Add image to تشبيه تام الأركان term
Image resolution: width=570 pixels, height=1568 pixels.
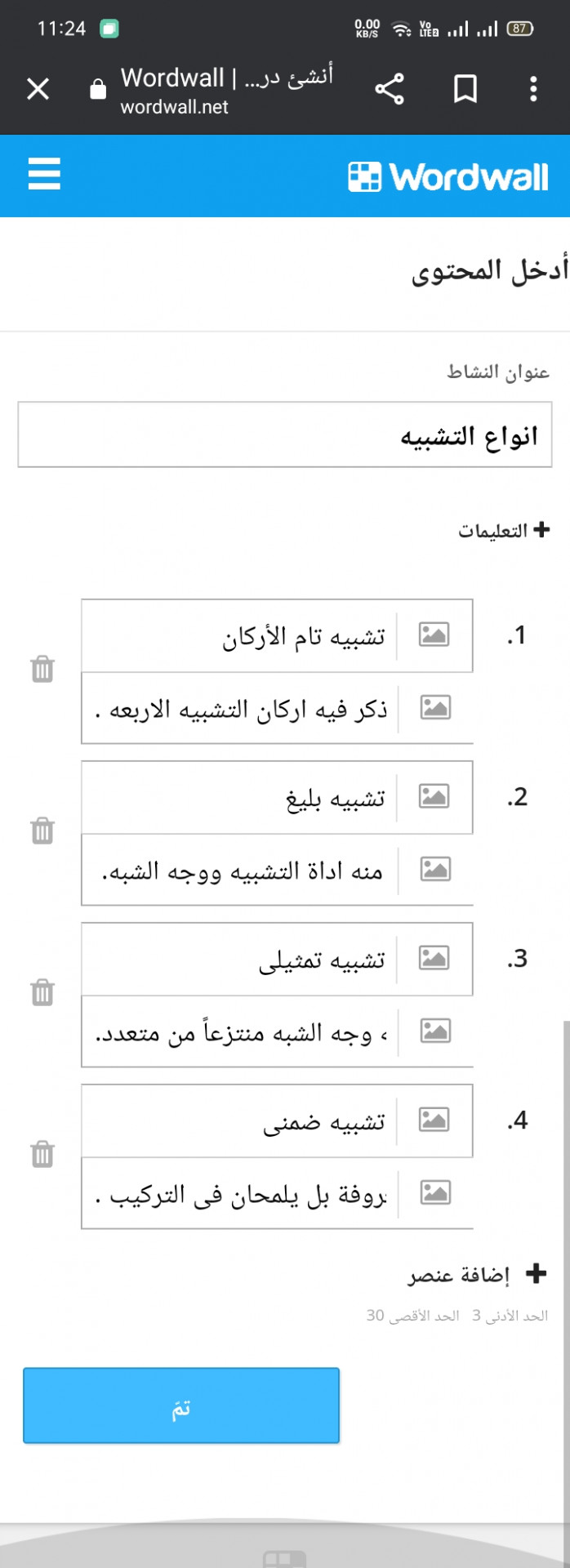(x=434, y=635)
